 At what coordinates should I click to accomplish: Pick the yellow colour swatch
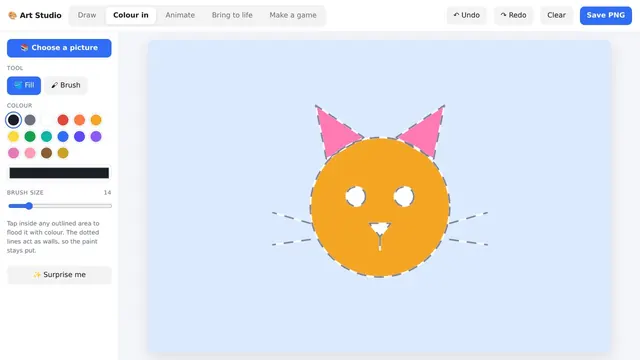[13, 136]
